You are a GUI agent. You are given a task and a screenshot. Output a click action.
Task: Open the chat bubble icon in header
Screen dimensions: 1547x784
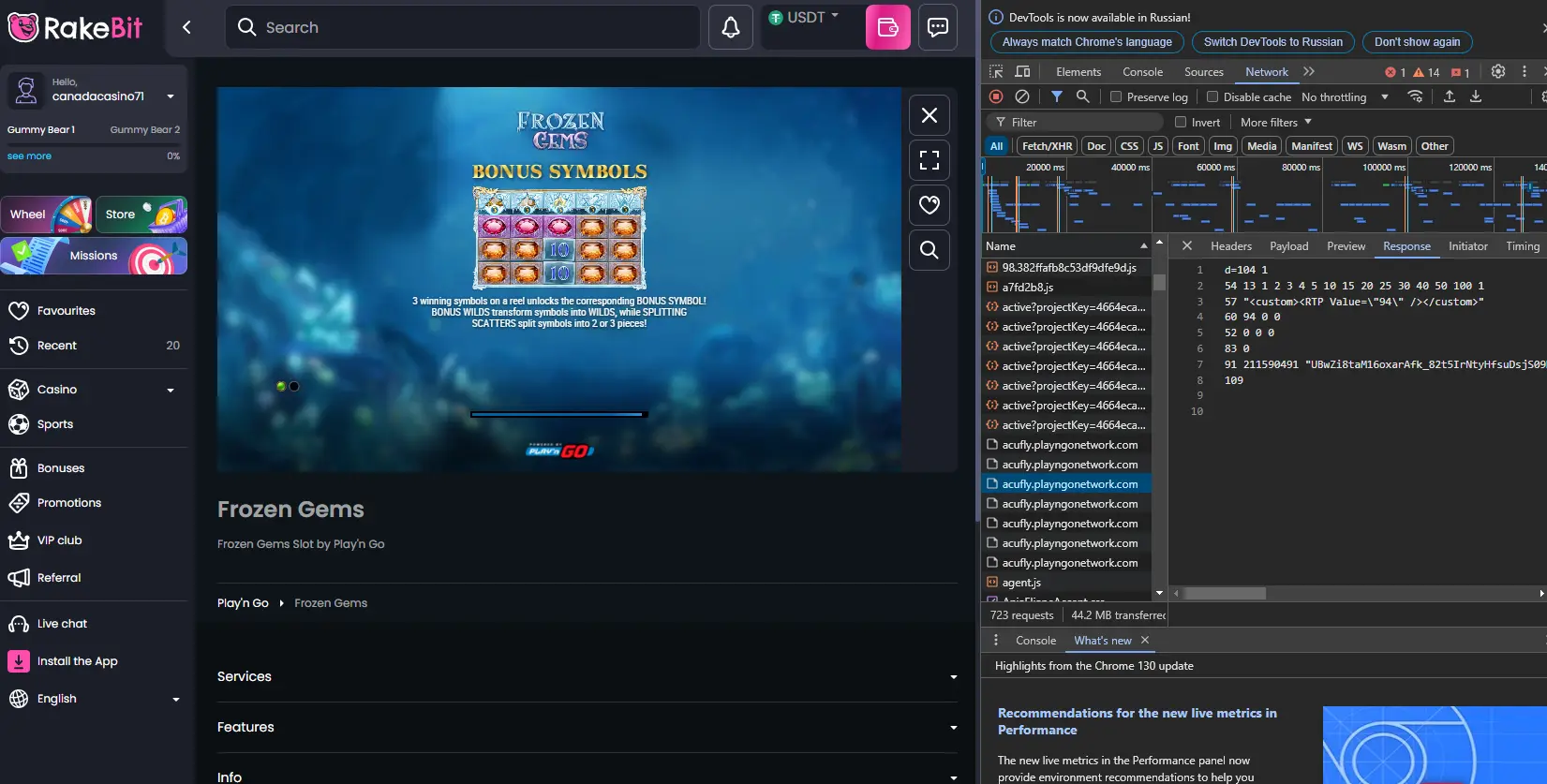937,27
